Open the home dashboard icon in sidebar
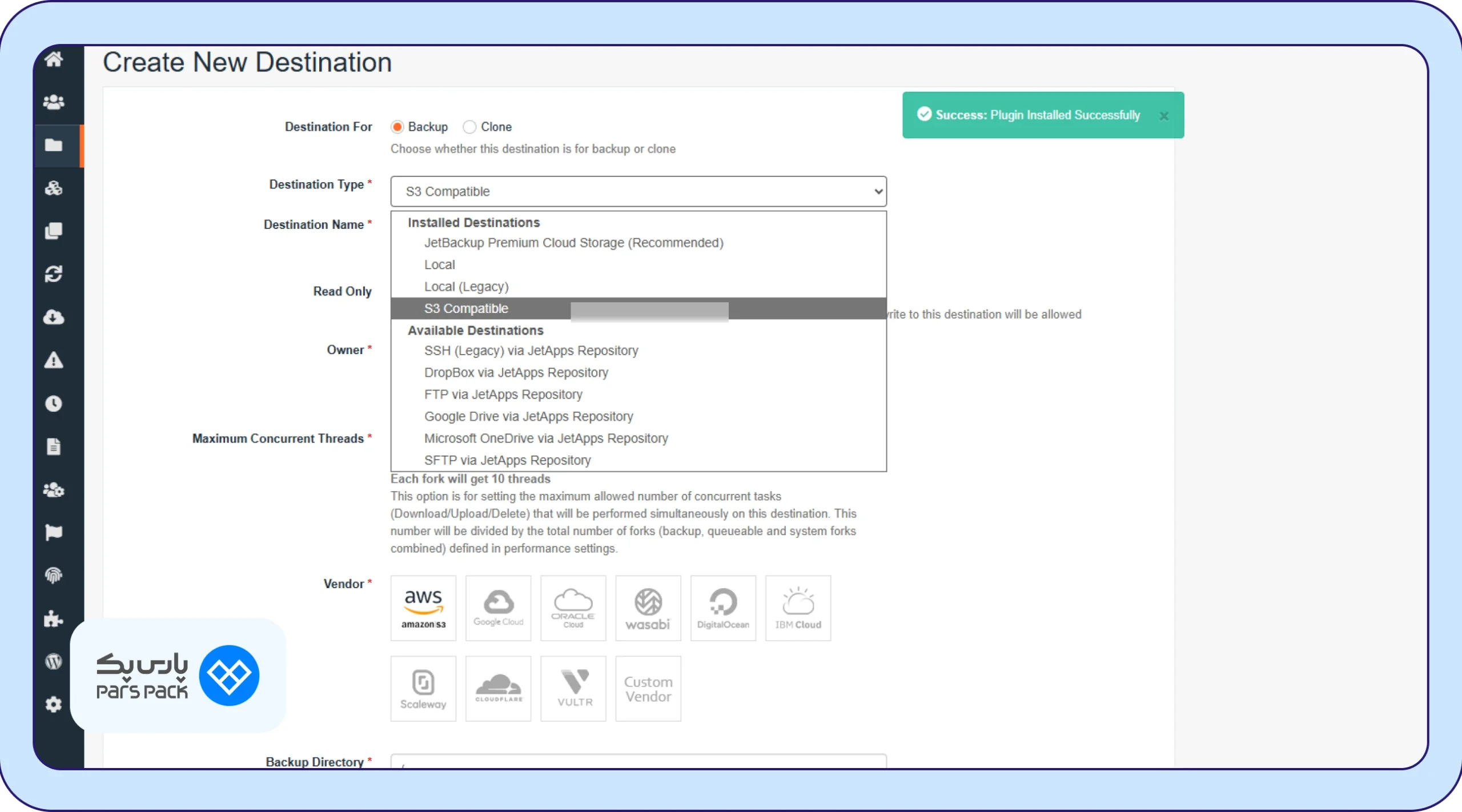1462x812 pixels. [54, 59]
